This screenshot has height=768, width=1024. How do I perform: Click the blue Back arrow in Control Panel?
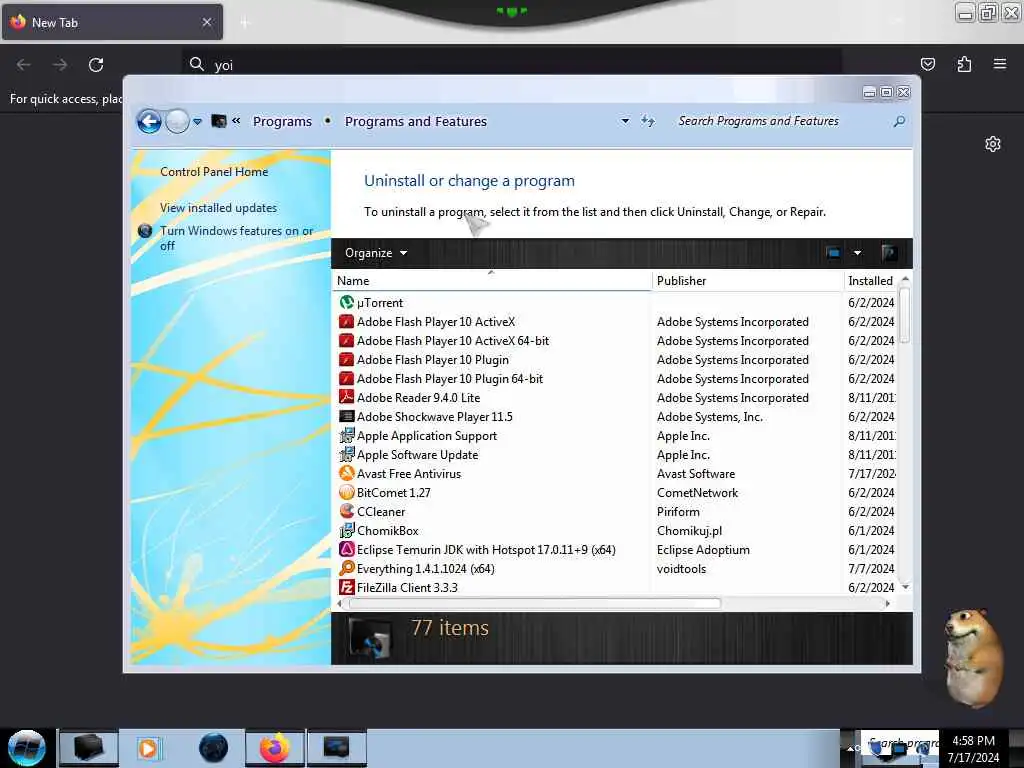(150, 121)
